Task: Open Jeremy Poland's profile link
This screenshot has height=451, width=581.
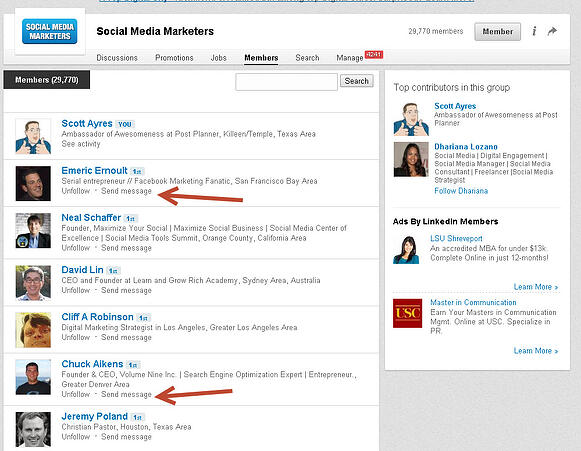Action: pyautogui.click(x=94, y=417)
